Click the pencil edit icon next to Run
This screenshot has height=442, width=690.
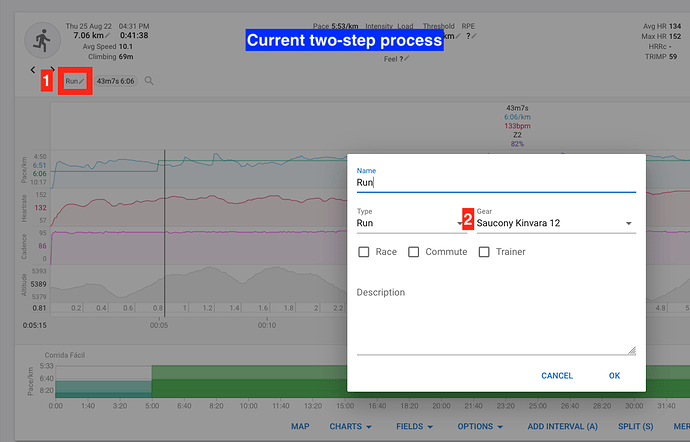pyautogui.click(x=82, y=81)
